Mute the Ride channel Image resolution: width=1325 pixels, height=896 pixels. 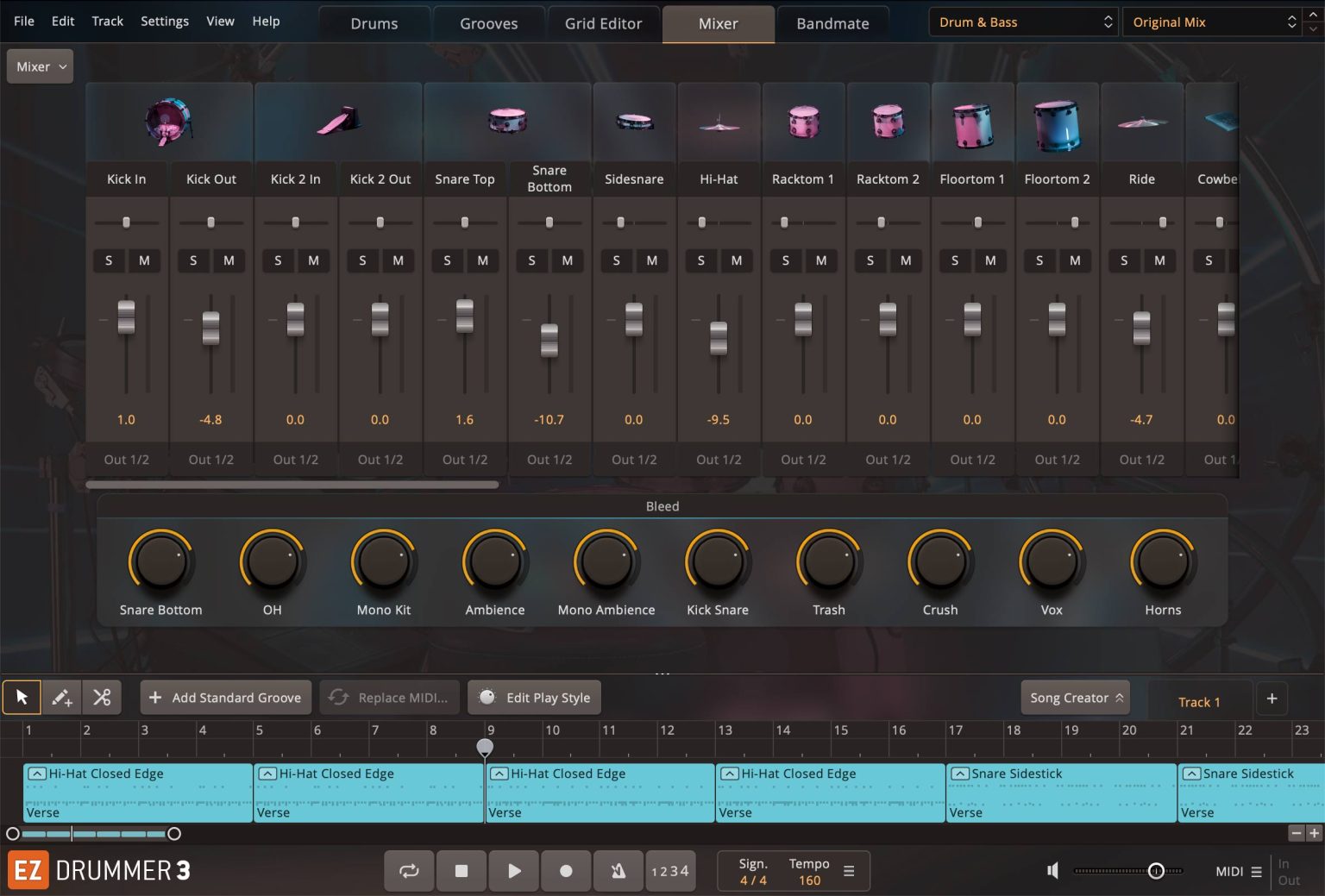coord(1159,260)
